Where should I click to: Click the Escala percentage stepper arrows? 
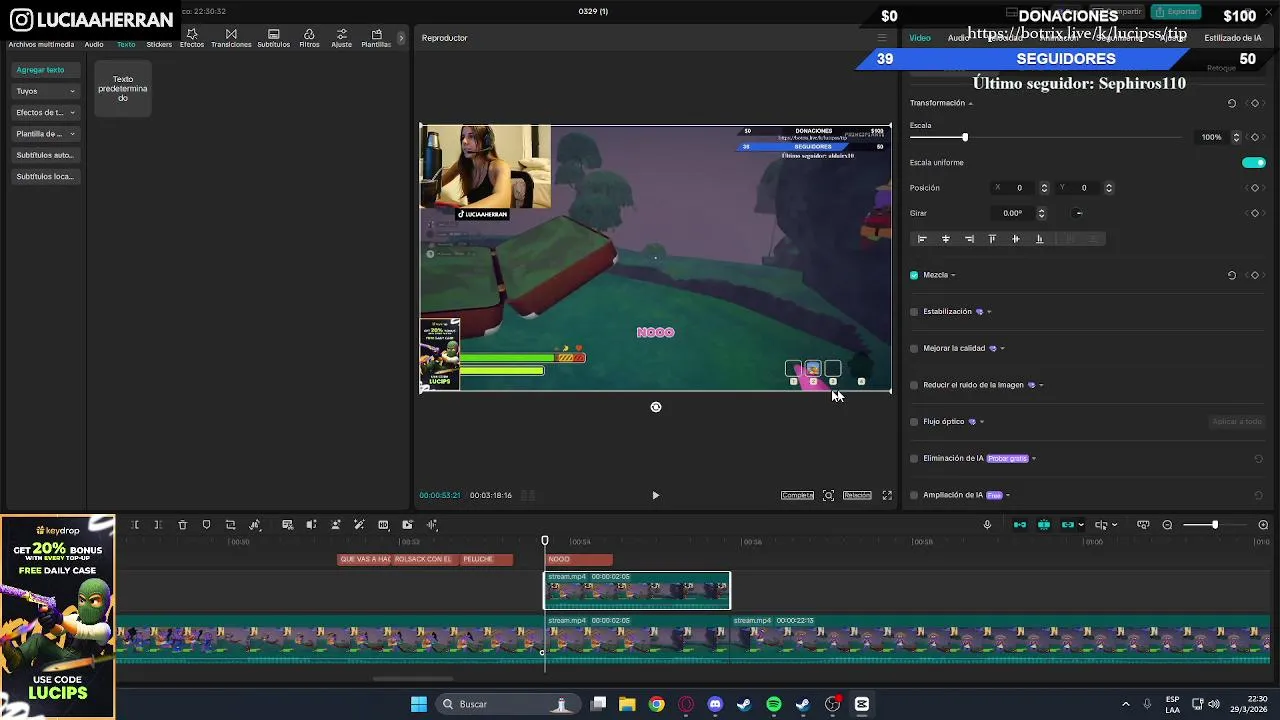tap(1236, 137)
